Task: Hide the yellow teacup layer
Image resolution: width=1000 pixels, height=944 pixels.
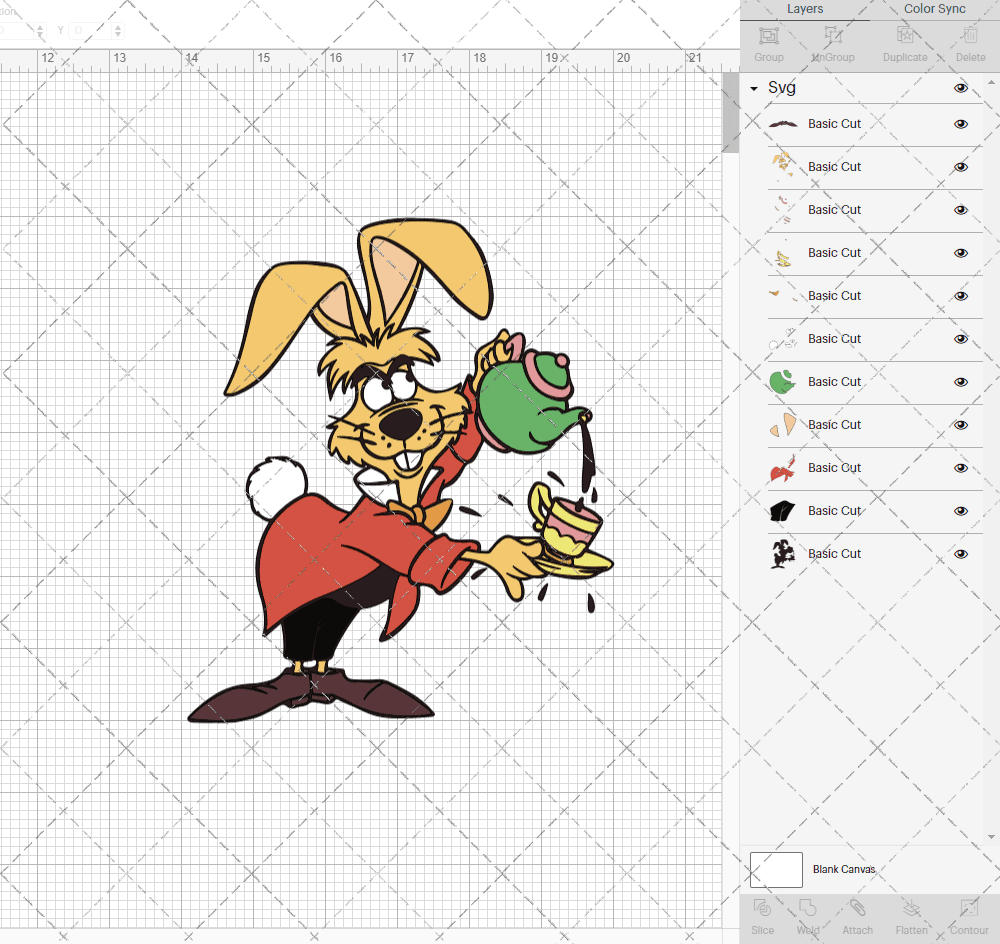Action: point(961,253)
